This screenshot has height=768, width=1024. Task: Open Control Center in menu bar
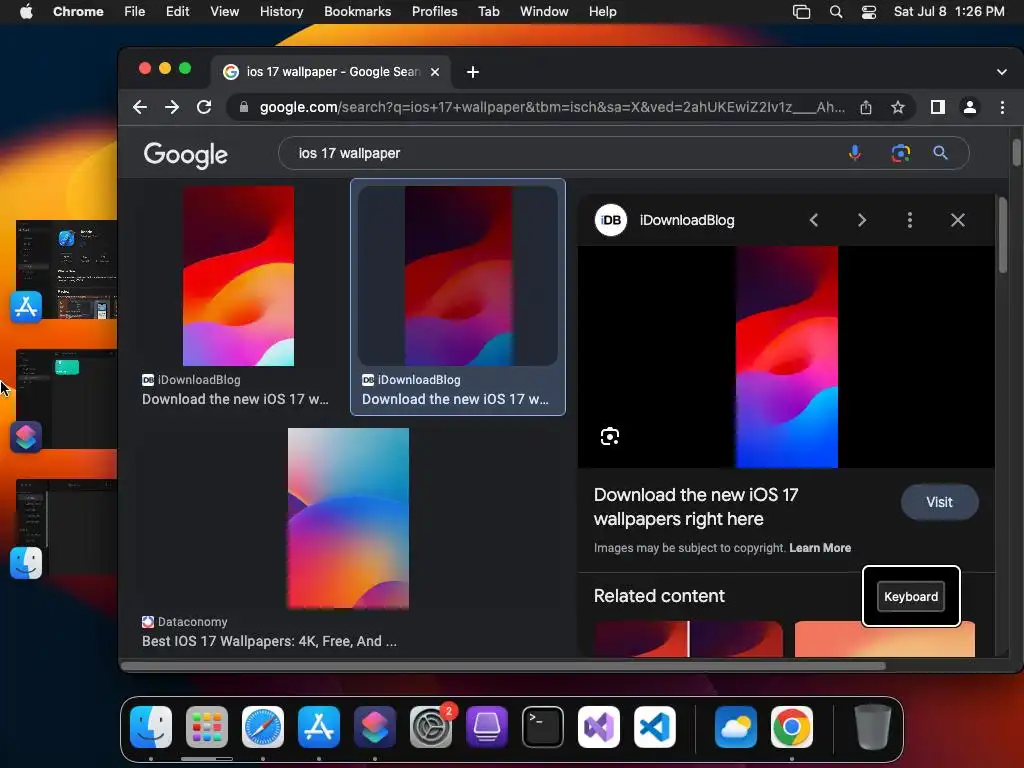(x=869, y=12)
